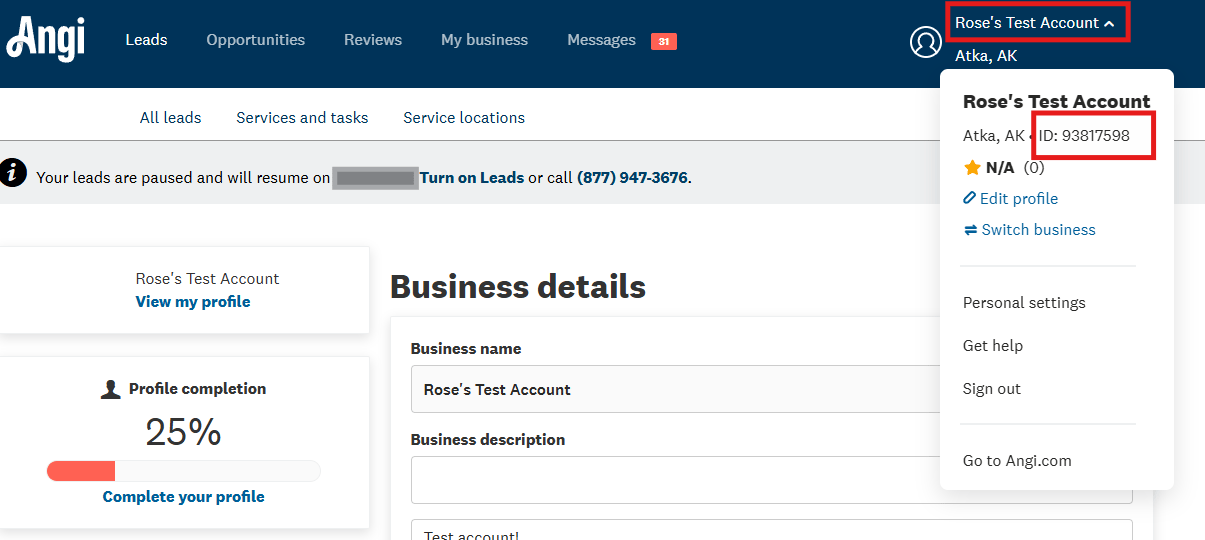
Task: Click the swap arrows icon beside Switch business
Action: tap(970, 230)
